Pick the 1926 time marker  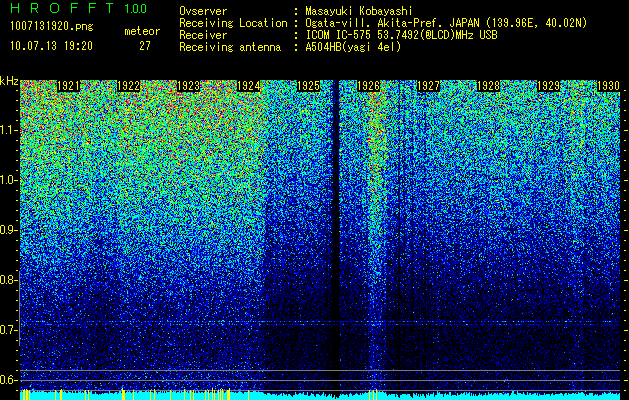pos(368,86)
